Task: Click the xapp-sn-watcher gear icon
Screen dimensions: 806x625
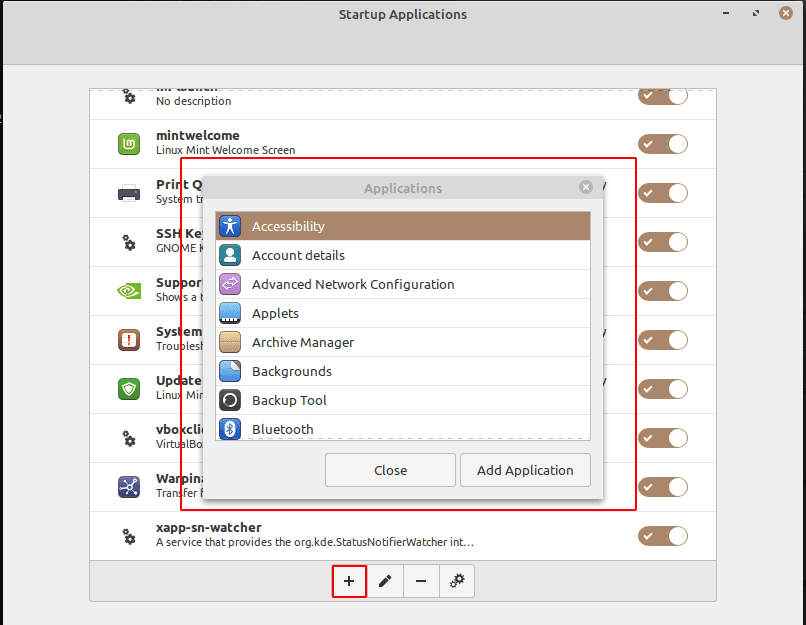Action: tap(129, 536)
